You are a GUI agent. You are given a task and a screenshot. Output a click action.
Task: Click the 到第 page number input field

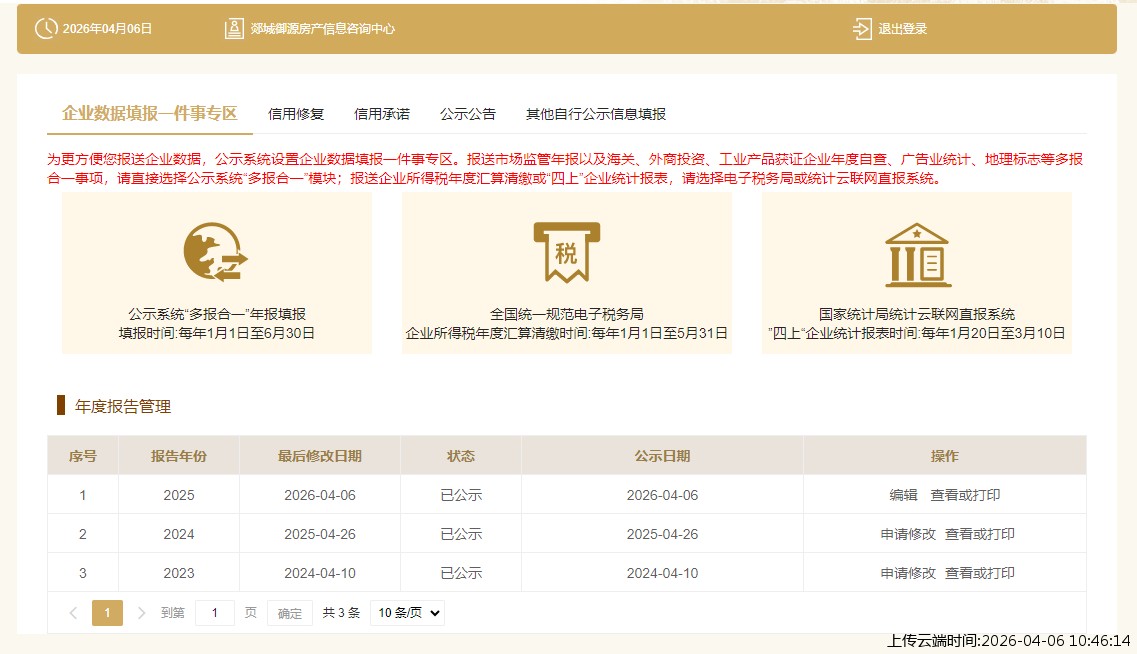click(x=214, y=612)
